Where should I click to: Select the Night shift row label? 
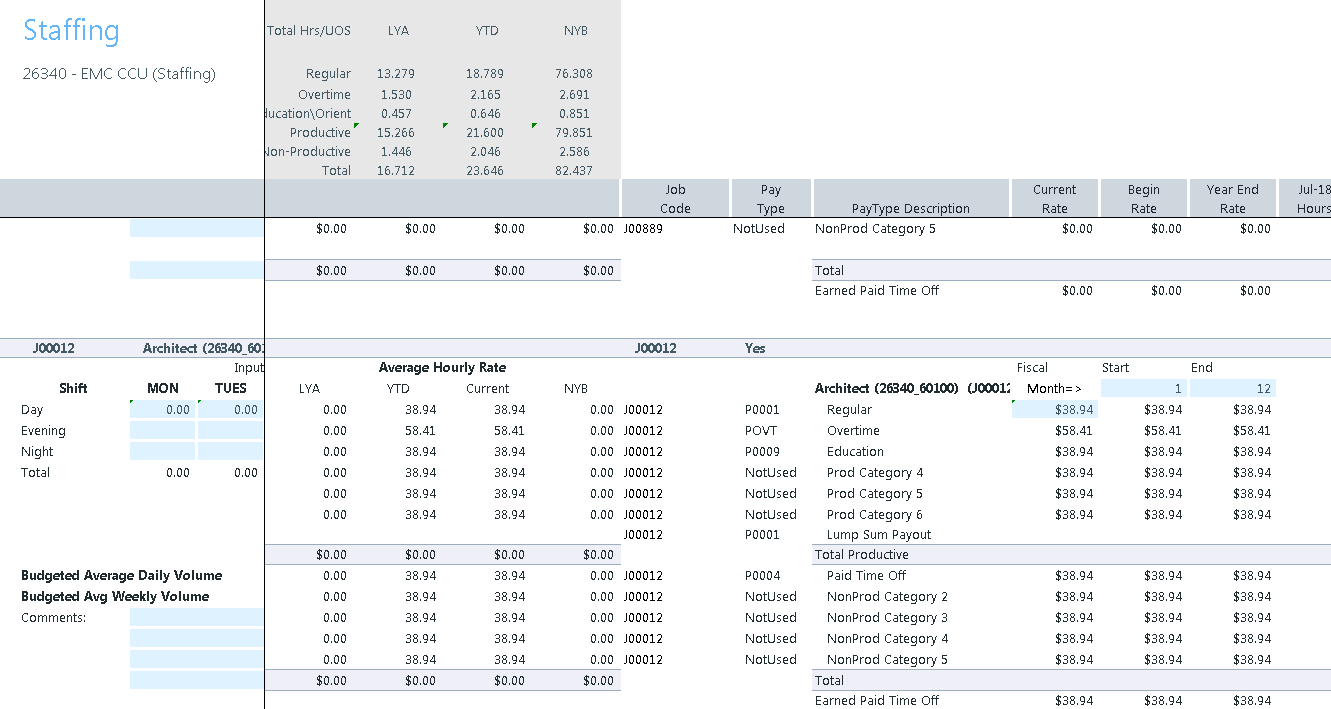(x=37, y=452)
